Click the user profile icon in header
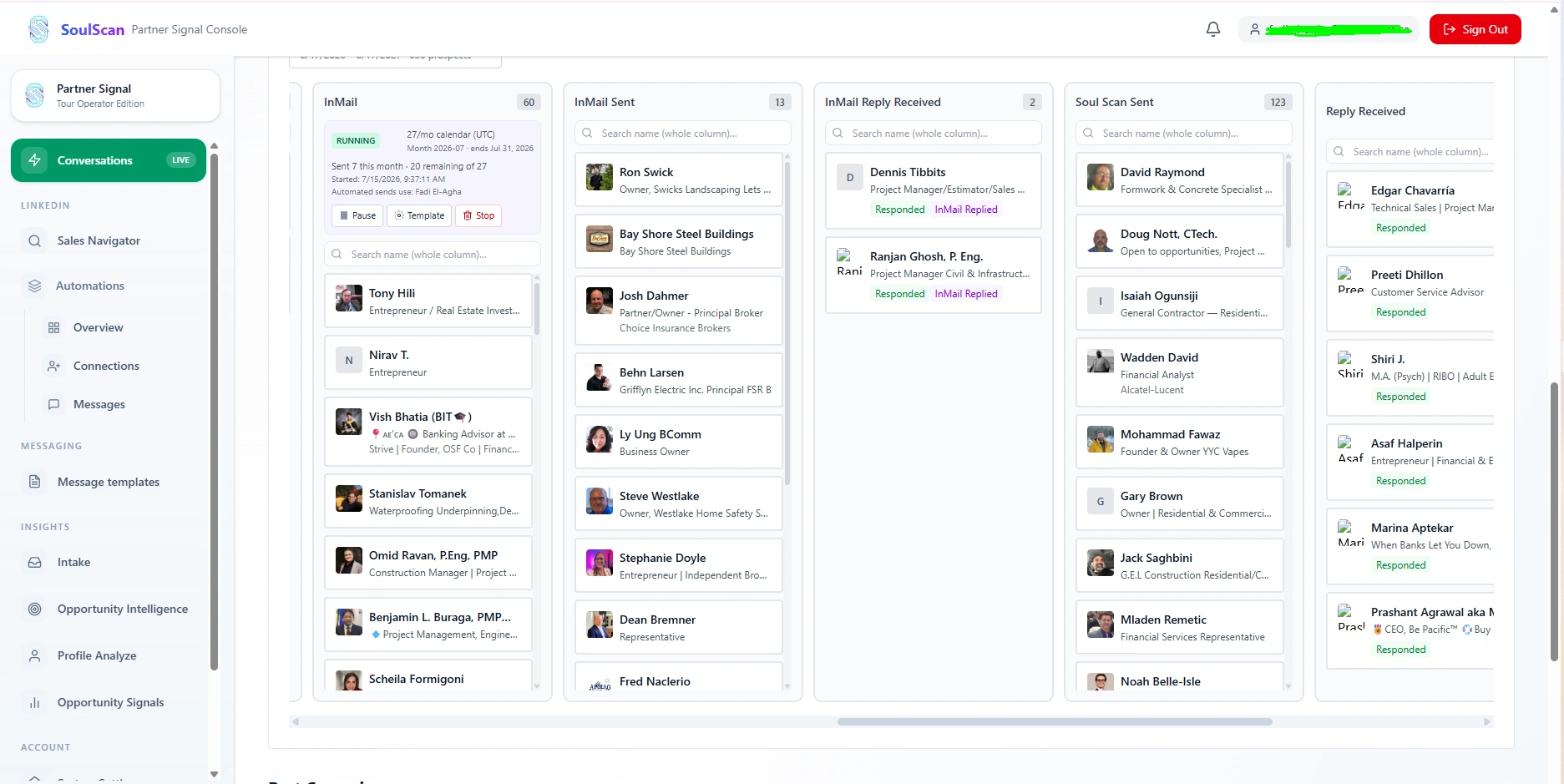Screen dimensions: 1564x784 1254,29
